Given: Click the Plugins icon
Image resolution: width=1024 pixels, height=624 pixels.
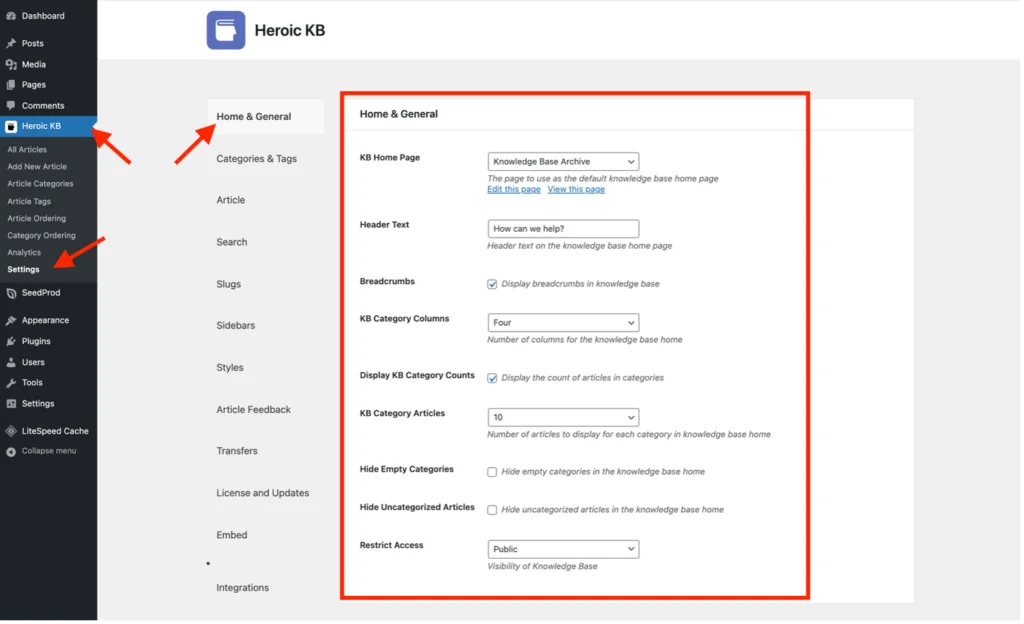Looking at the screenshot, I should [11, 341].
